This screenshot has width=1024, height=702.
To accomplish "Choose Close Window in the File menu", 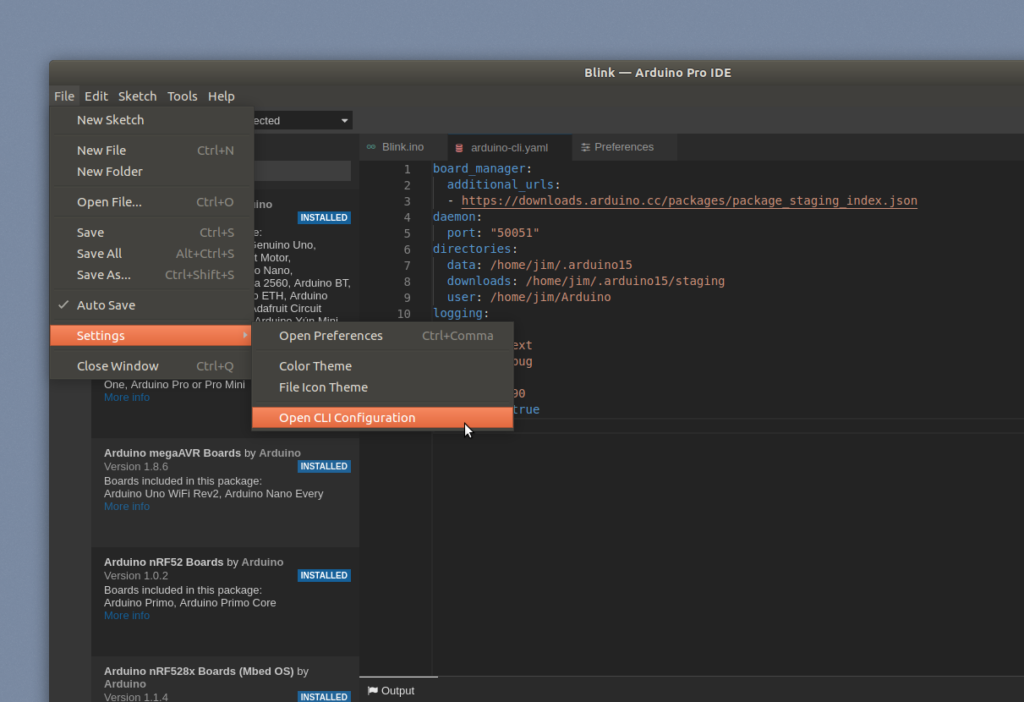I will coord(152,366).
